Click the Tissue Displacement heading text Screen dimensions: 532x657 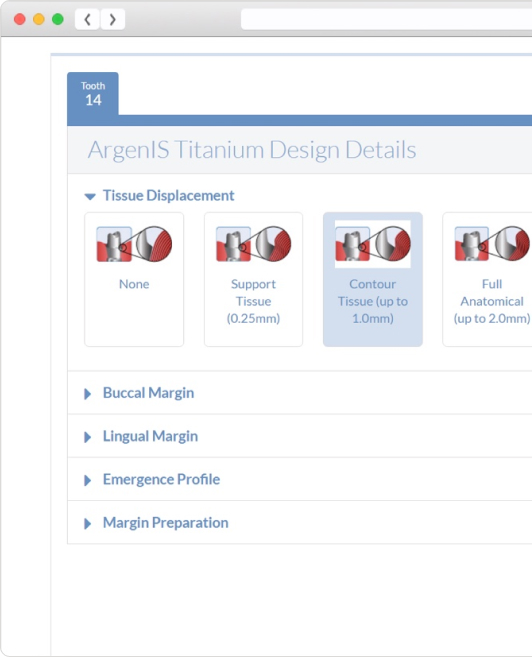[168, 196]
